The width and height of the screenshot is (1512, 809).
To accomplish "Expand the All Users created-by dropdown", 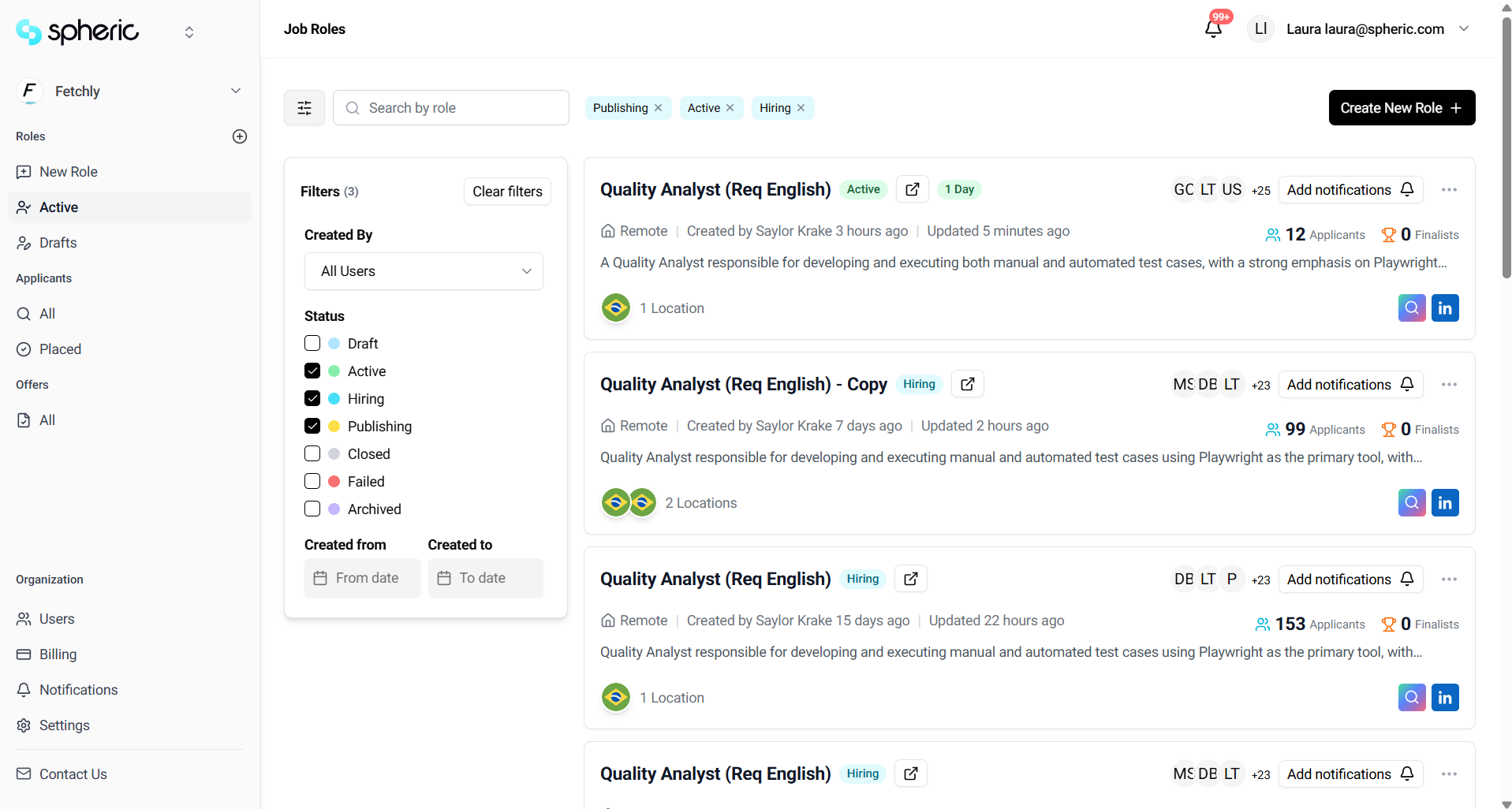I will (x=424, y=271).
